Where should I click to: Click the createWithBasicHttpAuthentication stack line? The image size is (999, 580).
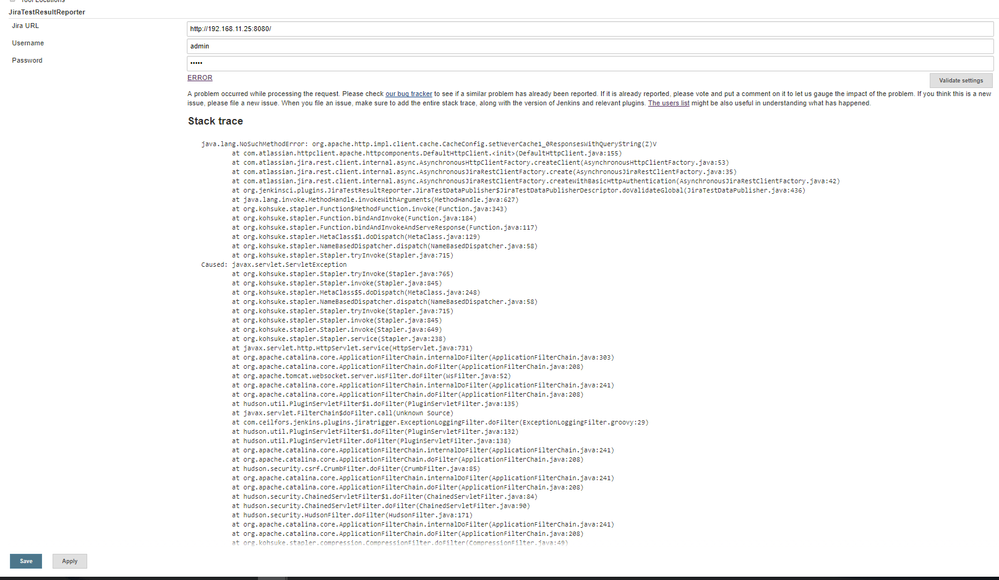pyautogui.click(x=535, y=181)
